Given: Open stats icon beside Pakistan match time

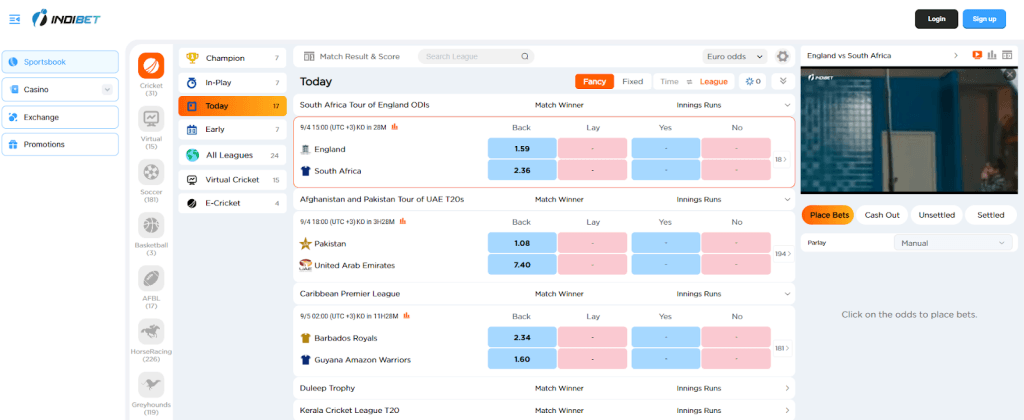Looking at the screenshot, I should click(402, 221).
